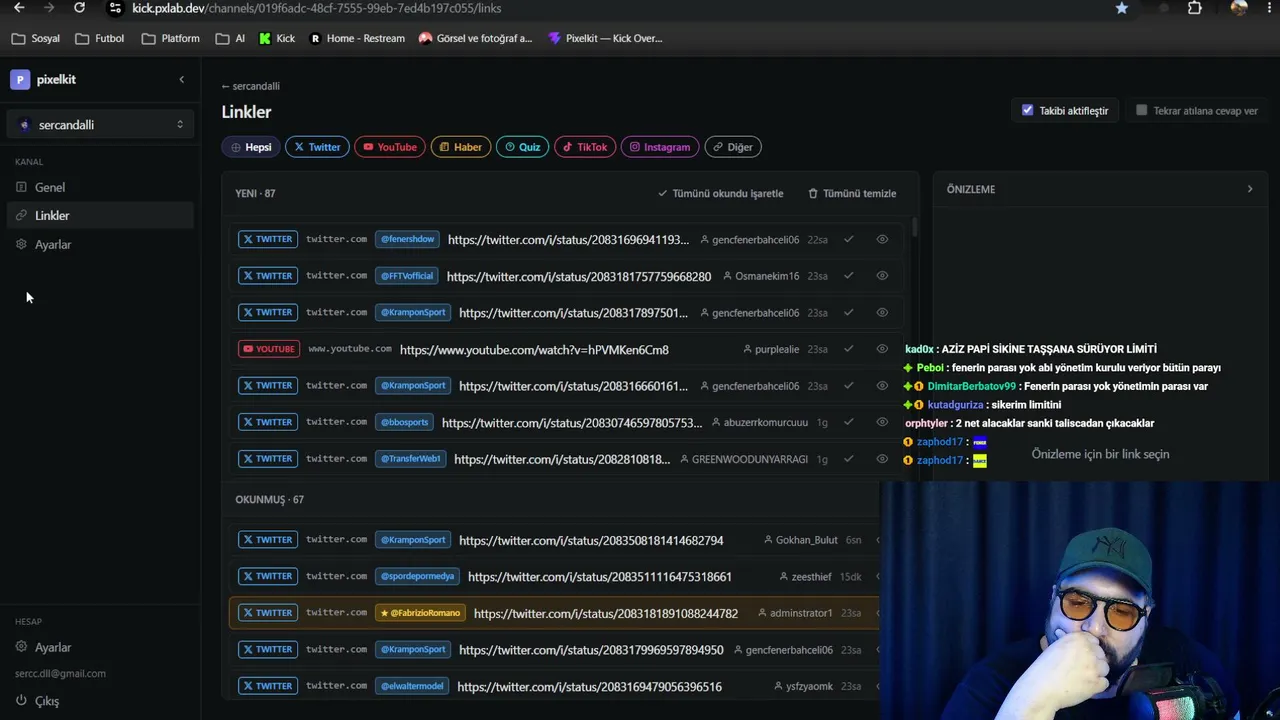Click Tümünü temizle button
The height and width of the screenshot is (720, 1280).
(852, 193)
